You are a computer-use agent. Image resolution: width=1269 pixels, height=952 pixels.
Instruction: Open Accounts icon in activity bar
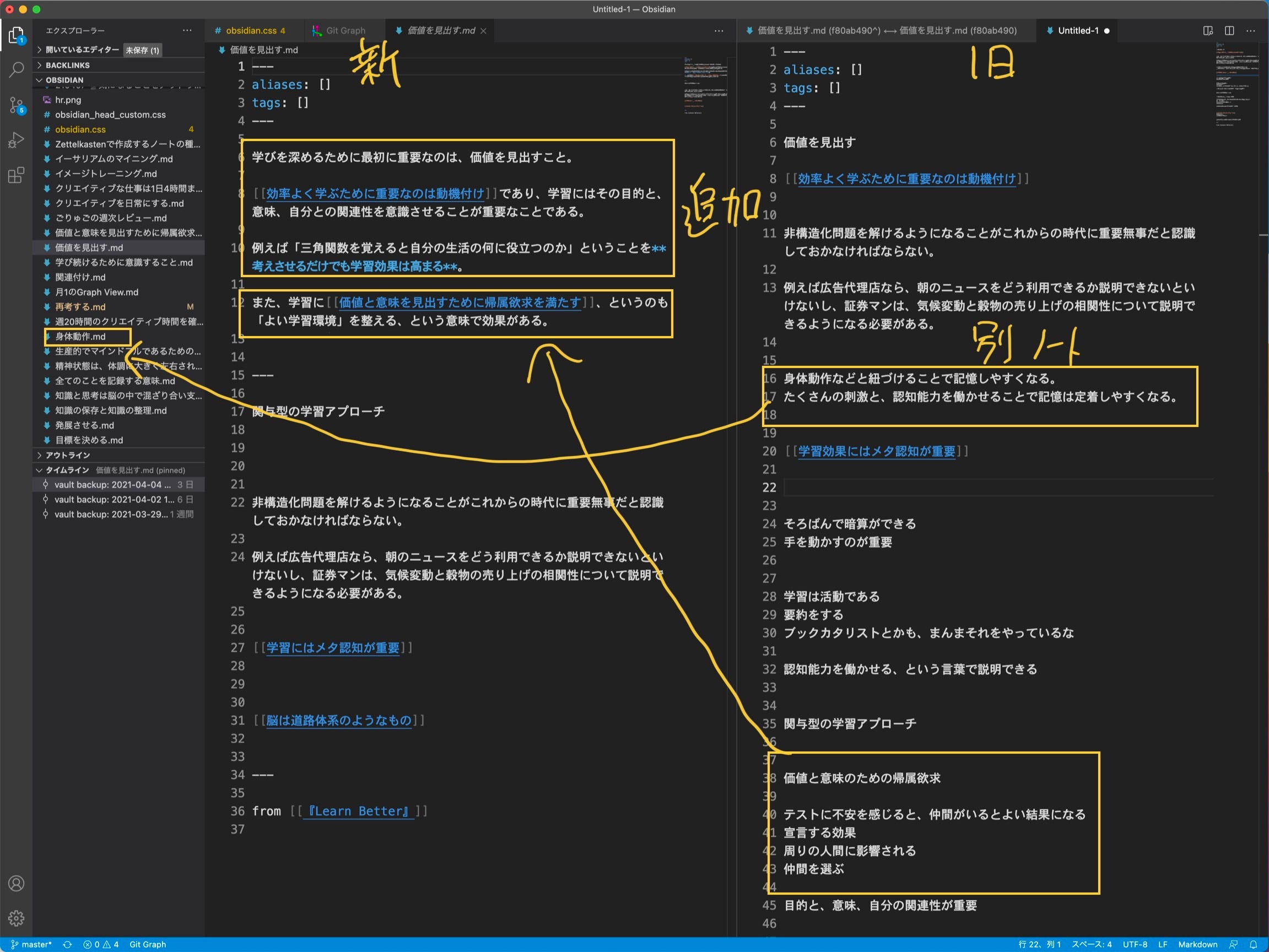[16, 883]
